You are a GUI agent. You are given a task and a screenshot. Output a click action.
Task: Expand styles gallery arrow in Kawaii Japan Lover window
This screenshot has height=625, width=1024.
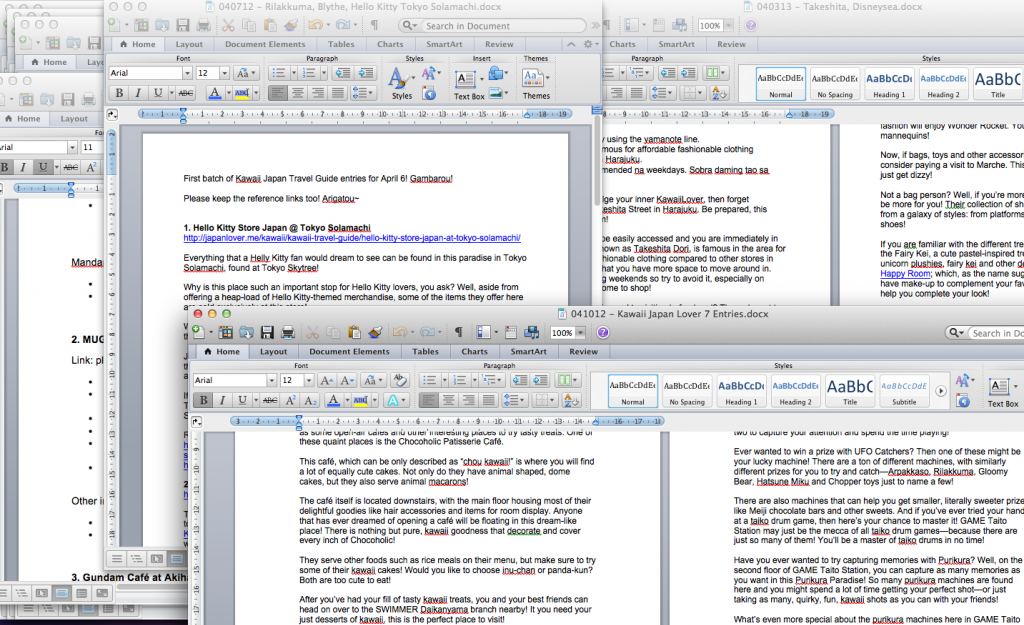tap(940, 391)
